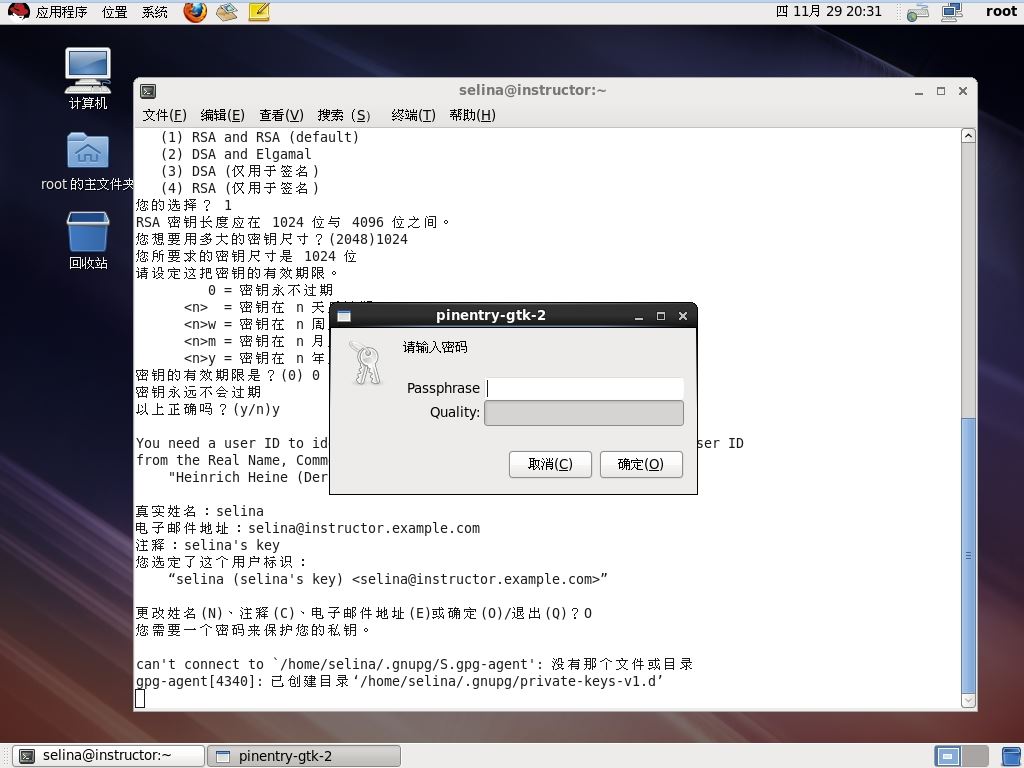Click the 取消(C) cancel button
This screenshot has width=1024, height=768.
pos(550,464)
